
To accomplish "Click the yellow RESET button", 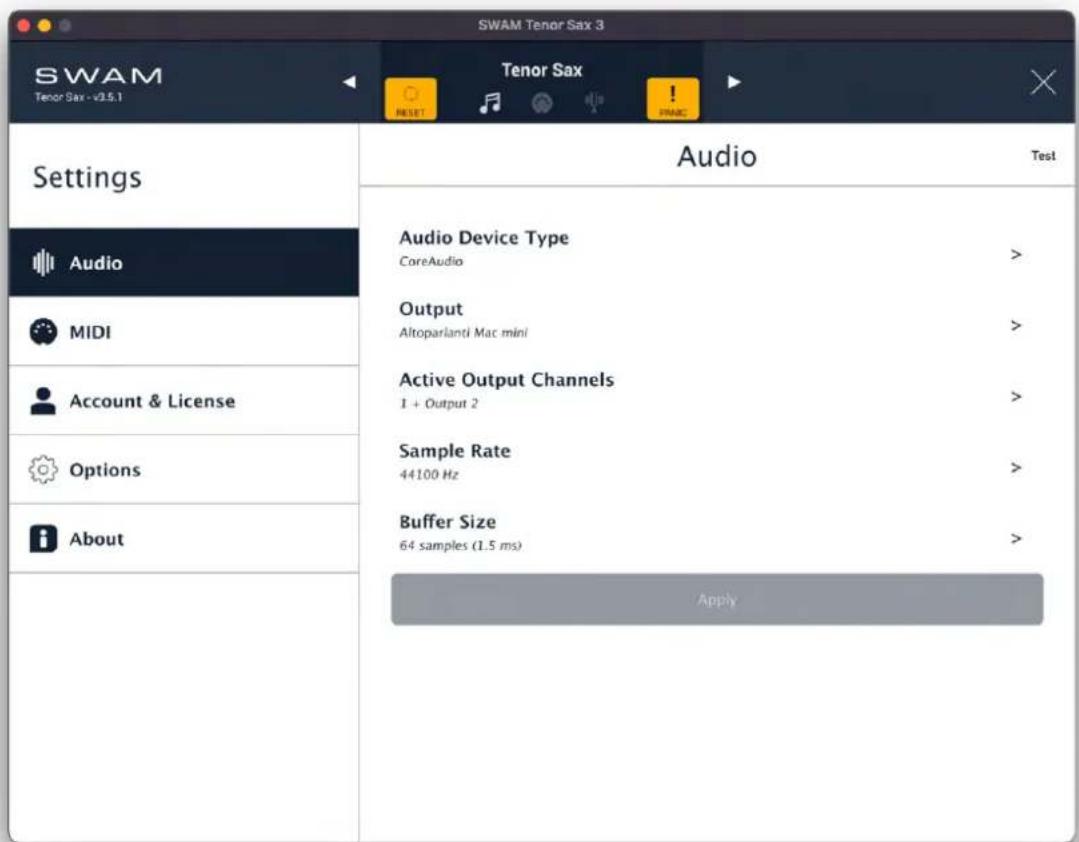I will point(410,99).
